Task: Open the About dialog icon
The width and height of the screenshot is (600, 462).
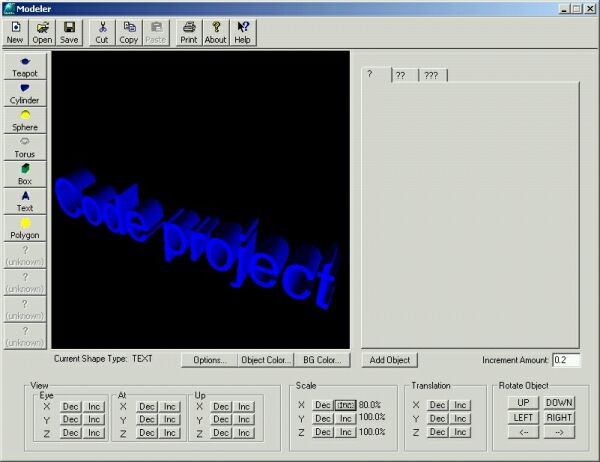Action: tap(215, 33)
